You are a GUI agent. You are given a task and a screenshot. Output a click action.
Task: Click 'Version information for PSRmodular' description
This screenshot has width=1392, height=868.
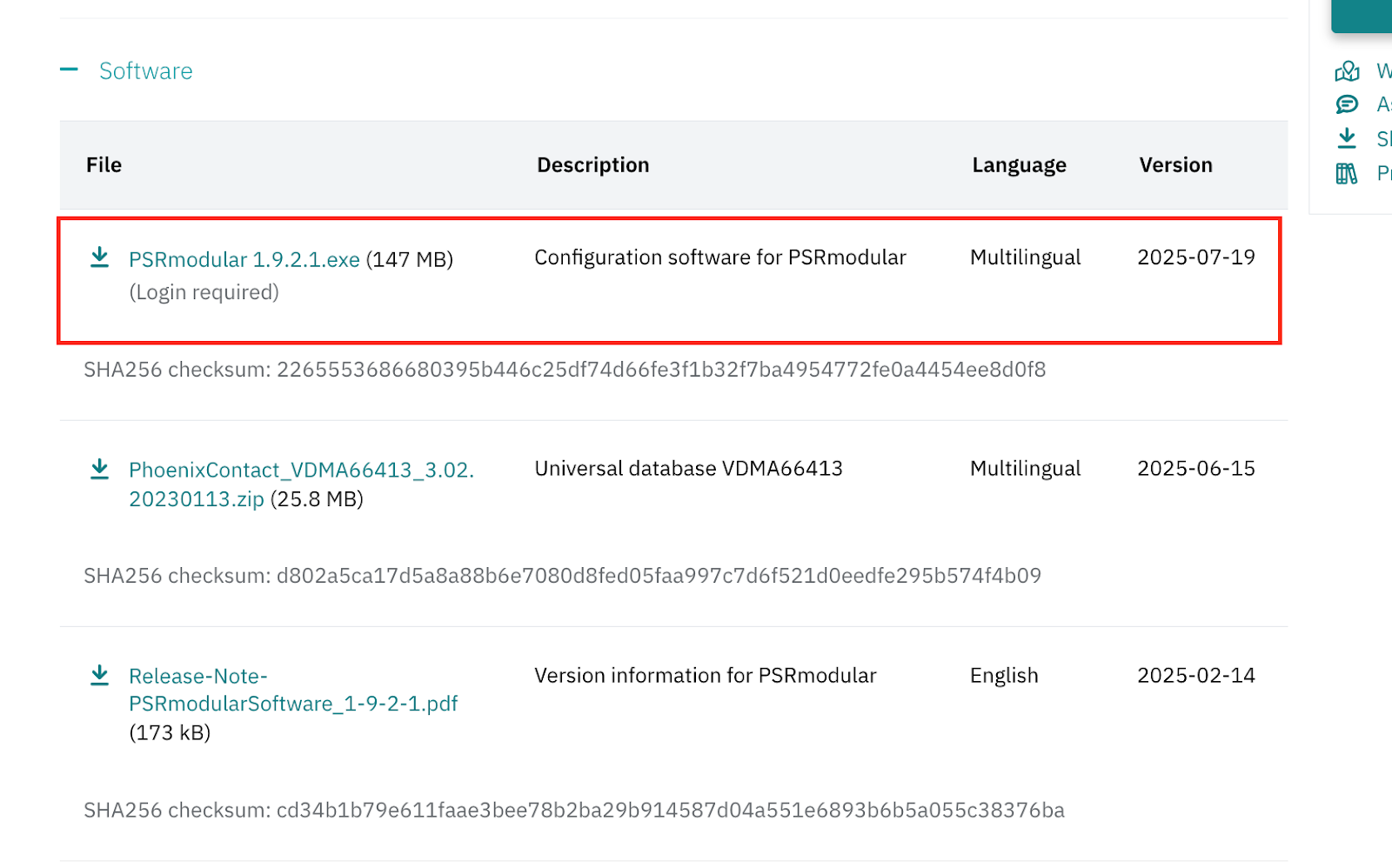(x=706, y=676)
